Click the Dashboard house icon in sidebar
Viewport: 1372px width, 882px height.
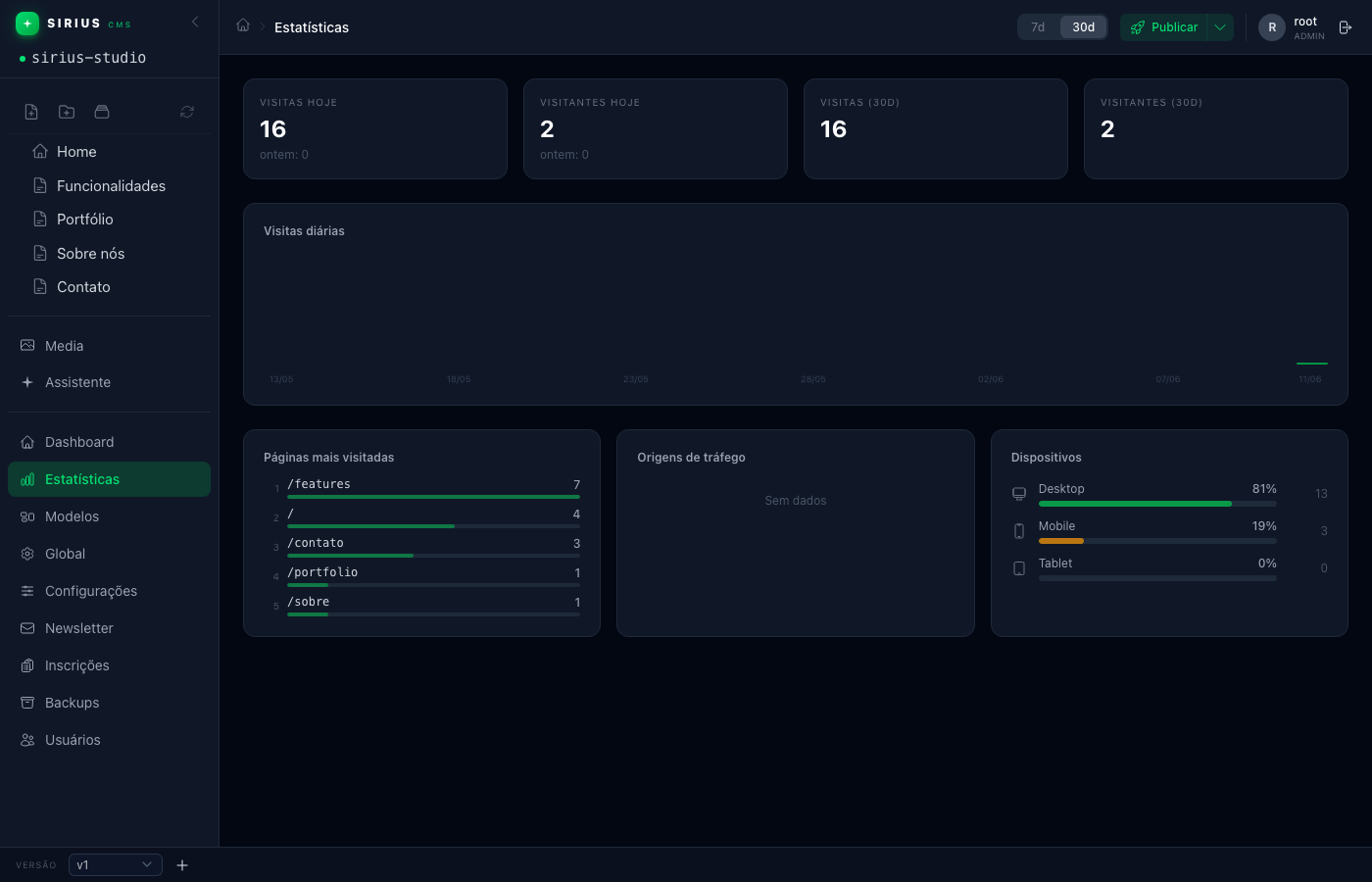27,442
